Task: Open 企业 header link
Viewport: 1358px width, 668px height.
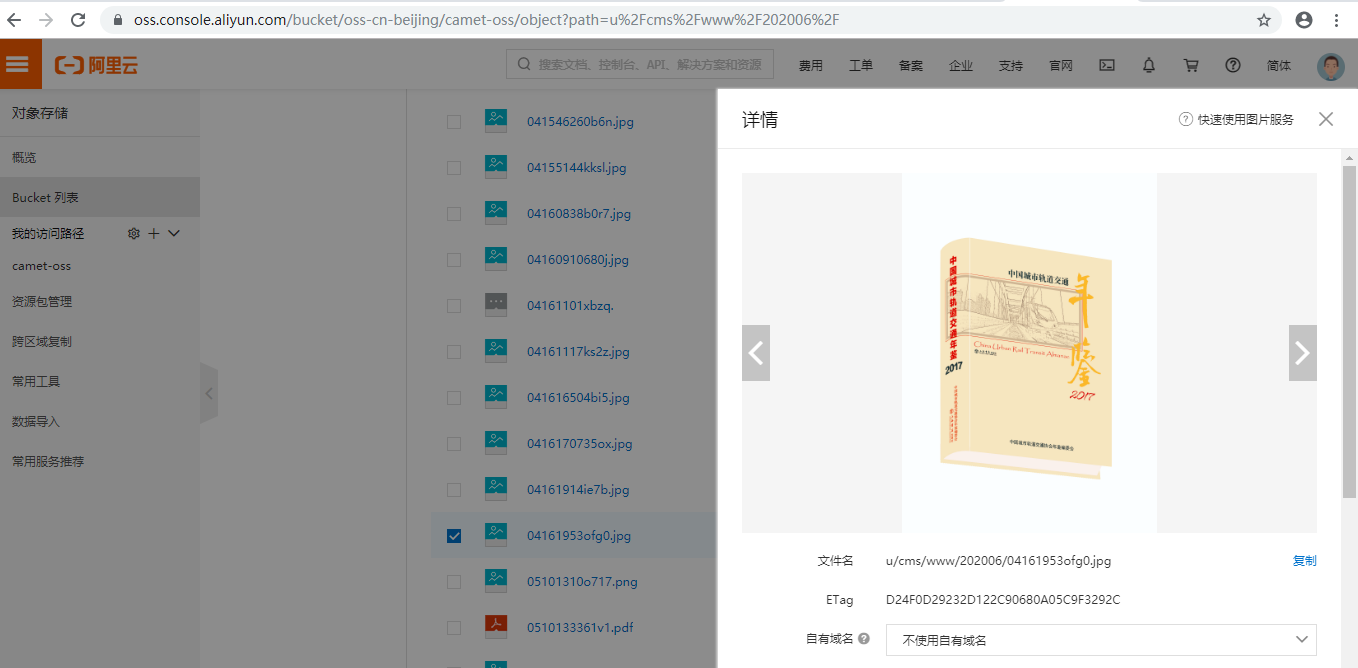Action: pos(961,66)
